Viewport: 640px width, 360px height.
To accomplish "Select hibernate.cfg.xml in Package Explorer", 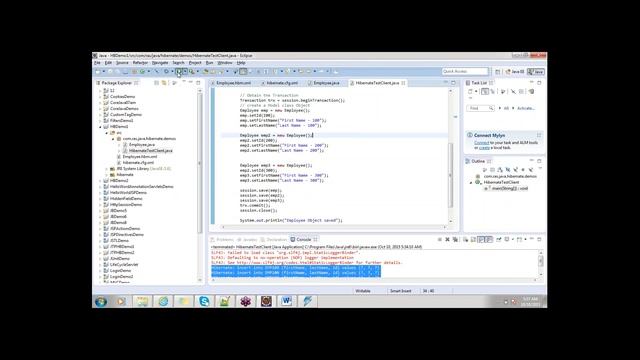I will 138,162.
